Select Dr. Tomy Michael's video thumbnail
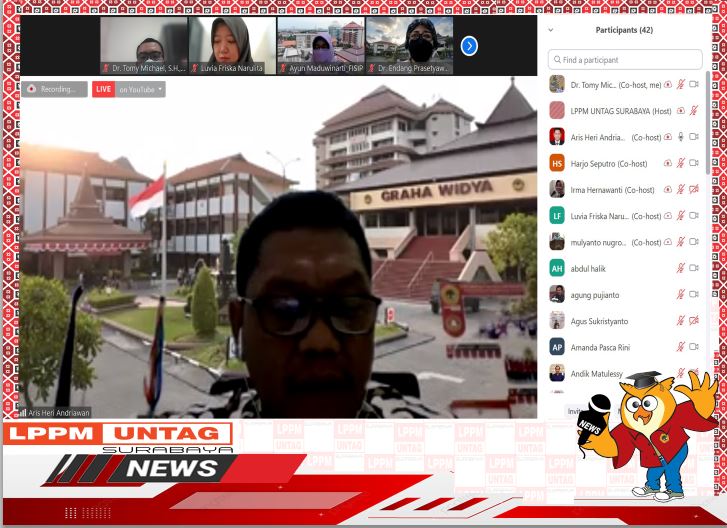Image resolution: width=727 pixels, height=528 pixels. 144,45
